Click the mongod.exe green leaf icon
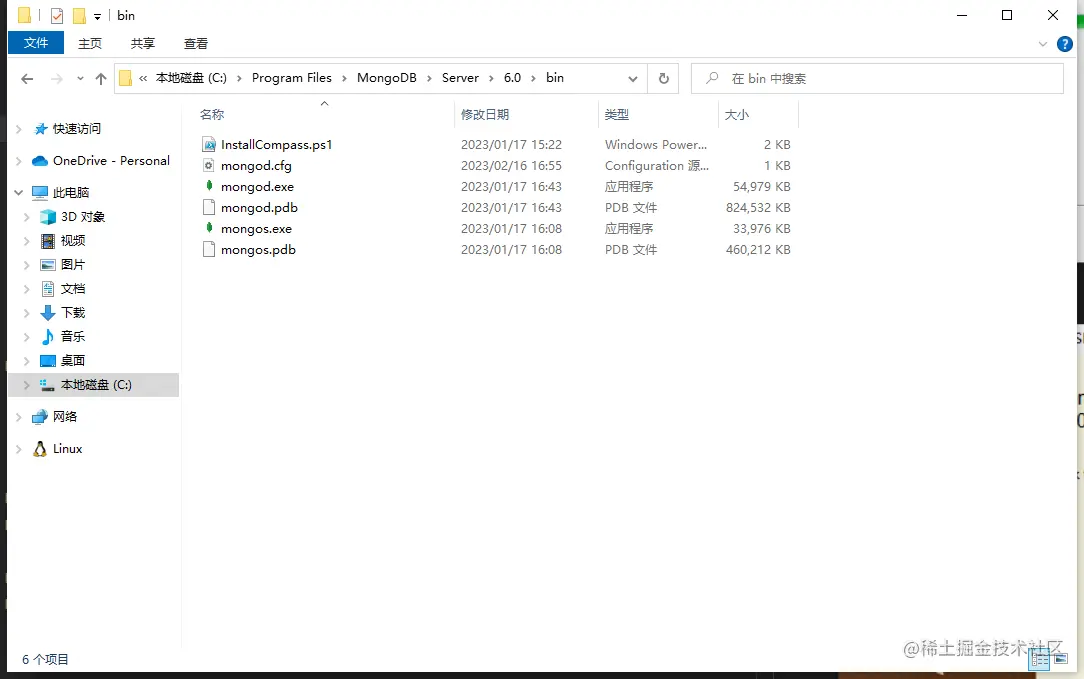The width and height of the screenshot is (1084, 679). tap(209, 186)
